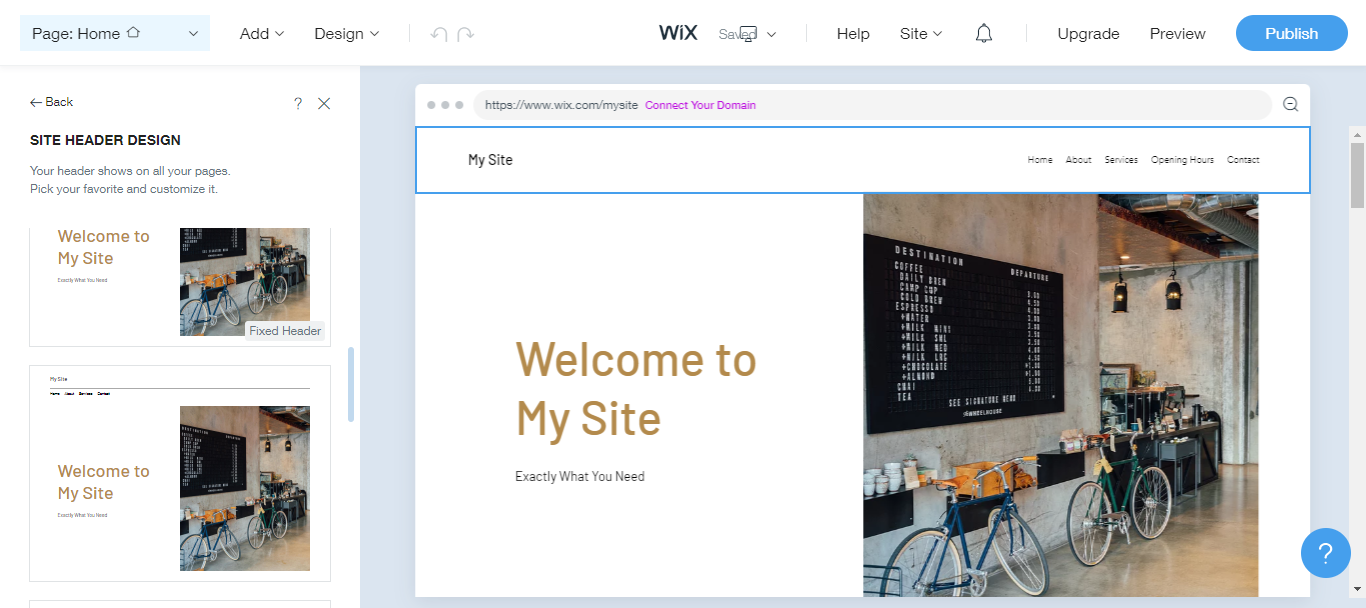The width and height of the screenshot is (1366, 608).
Task: Click Services in the site navigation
Action: (x=1121, y=160)
